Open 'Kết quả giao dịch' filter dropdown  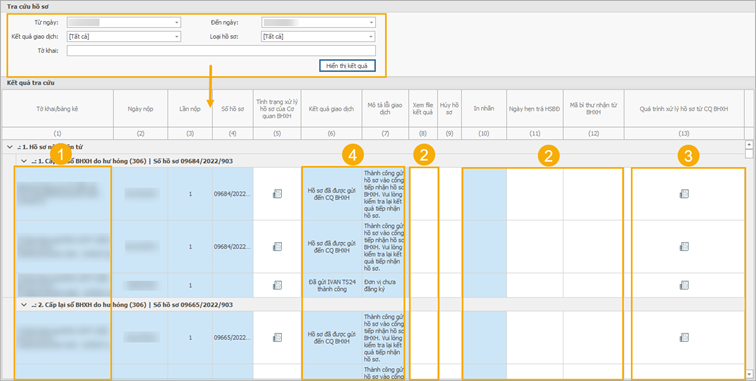177,37
